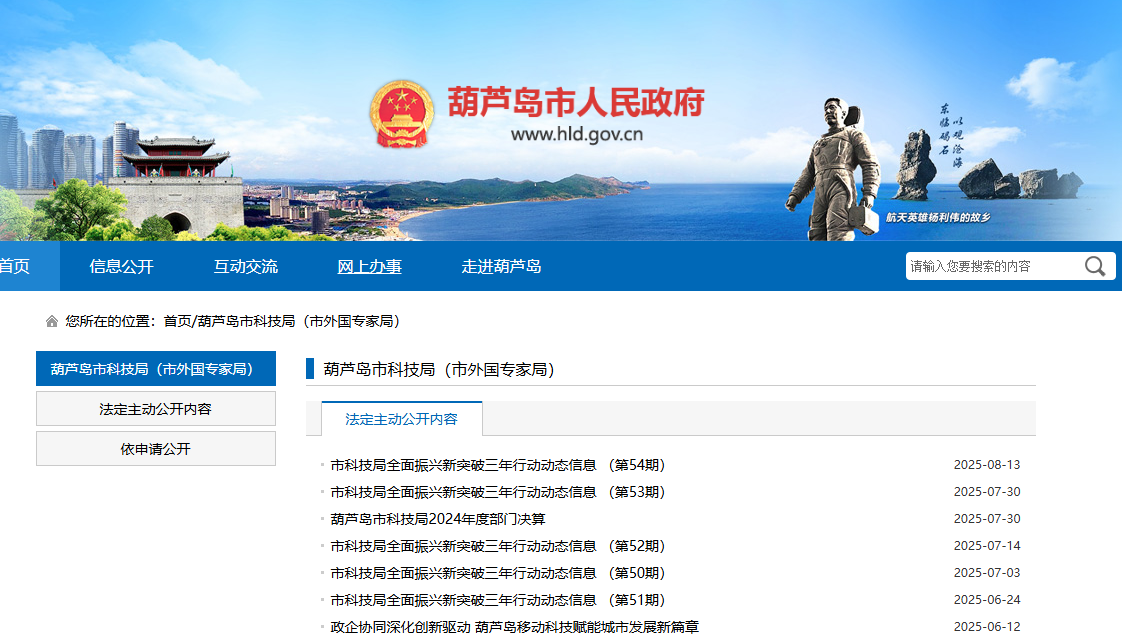The height and width of the screenshot is (637, 1122).
Task: Select the 法定主动公开内容 tab
Action: point(401,419)
